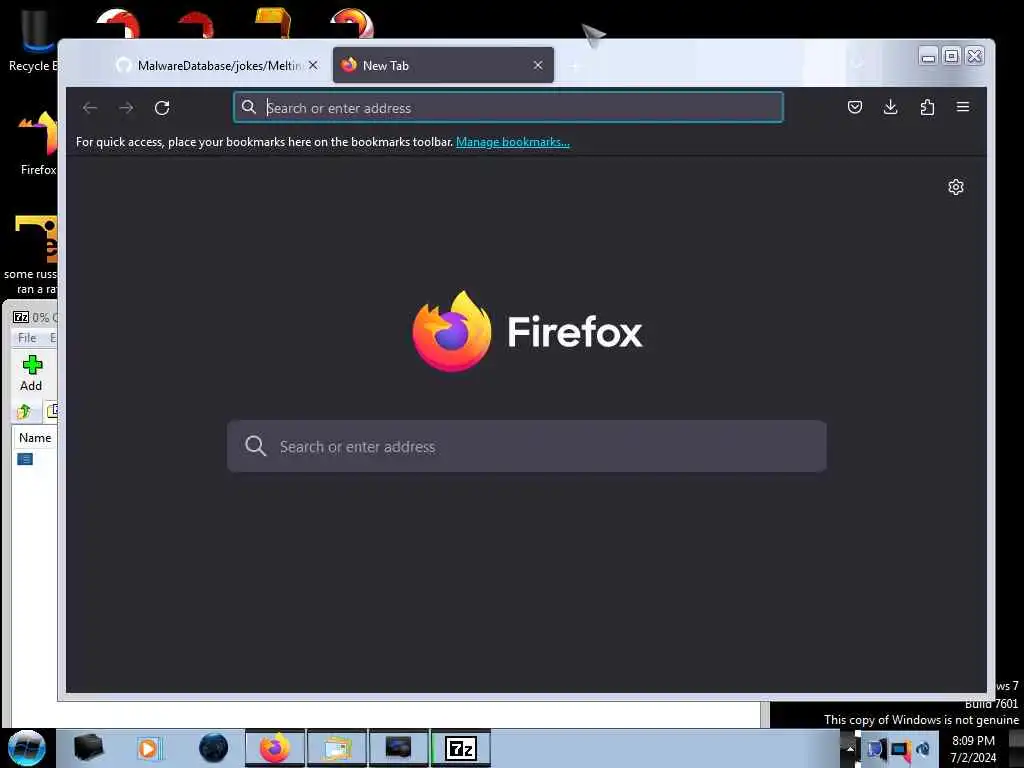Select the blue item in the 7-Zip file list
This screenshot has width=1024, height=768.
(x=25, y=459)
